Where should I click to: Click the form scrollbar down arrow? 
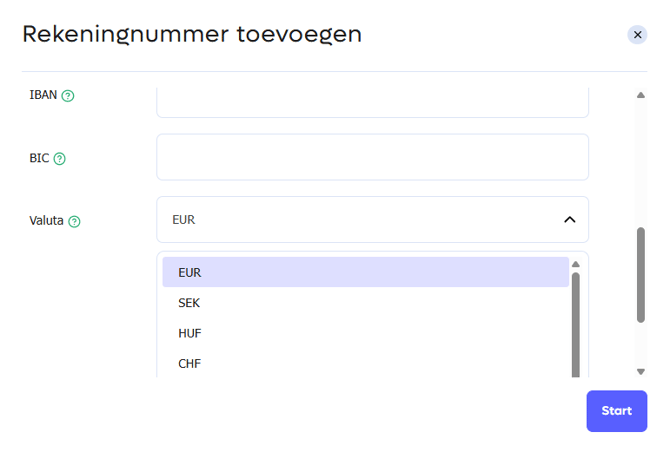click(x=641, y=372)
